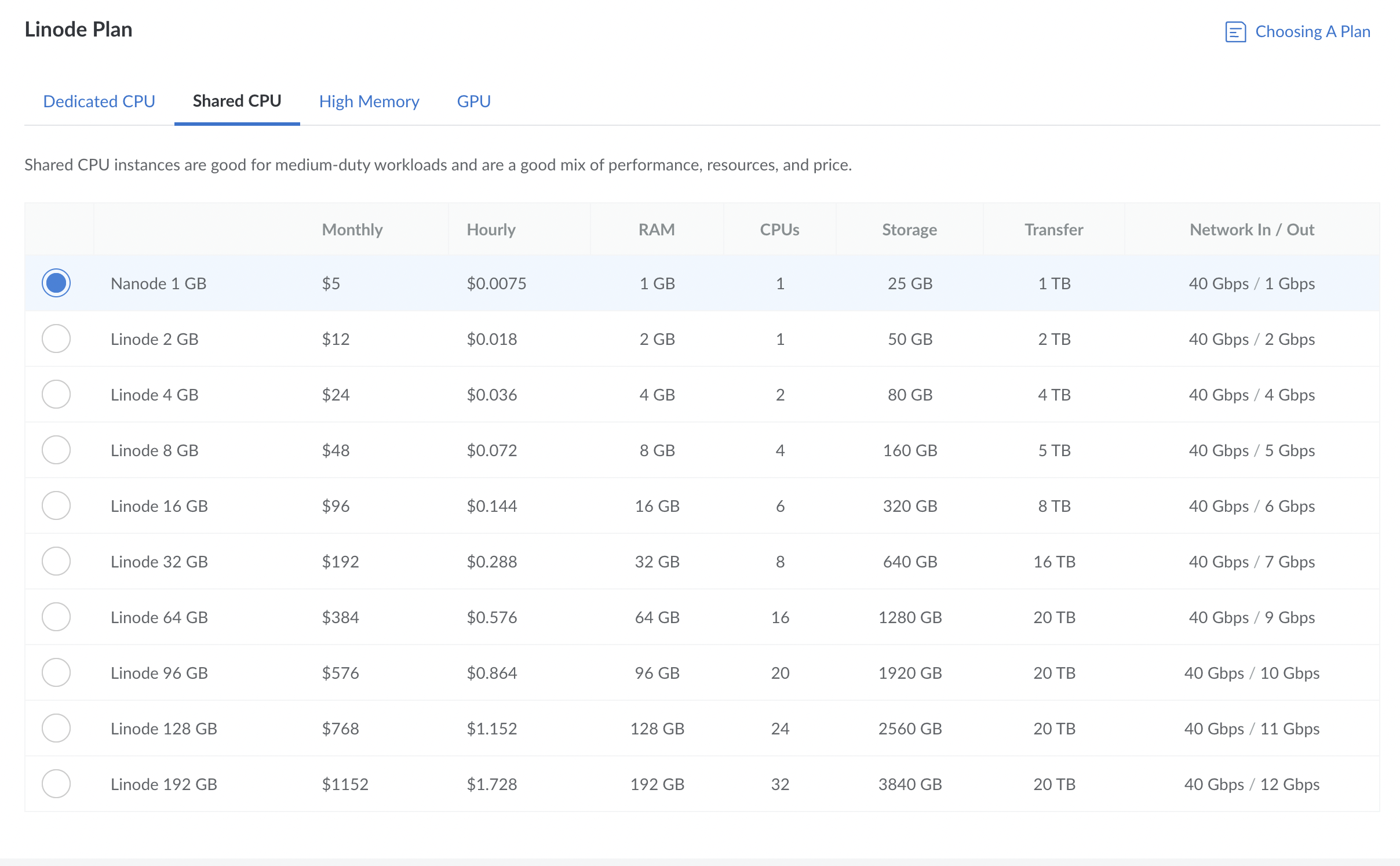Click the $0.0075 hourly price
1400x866 pixels.
(497, 283)
